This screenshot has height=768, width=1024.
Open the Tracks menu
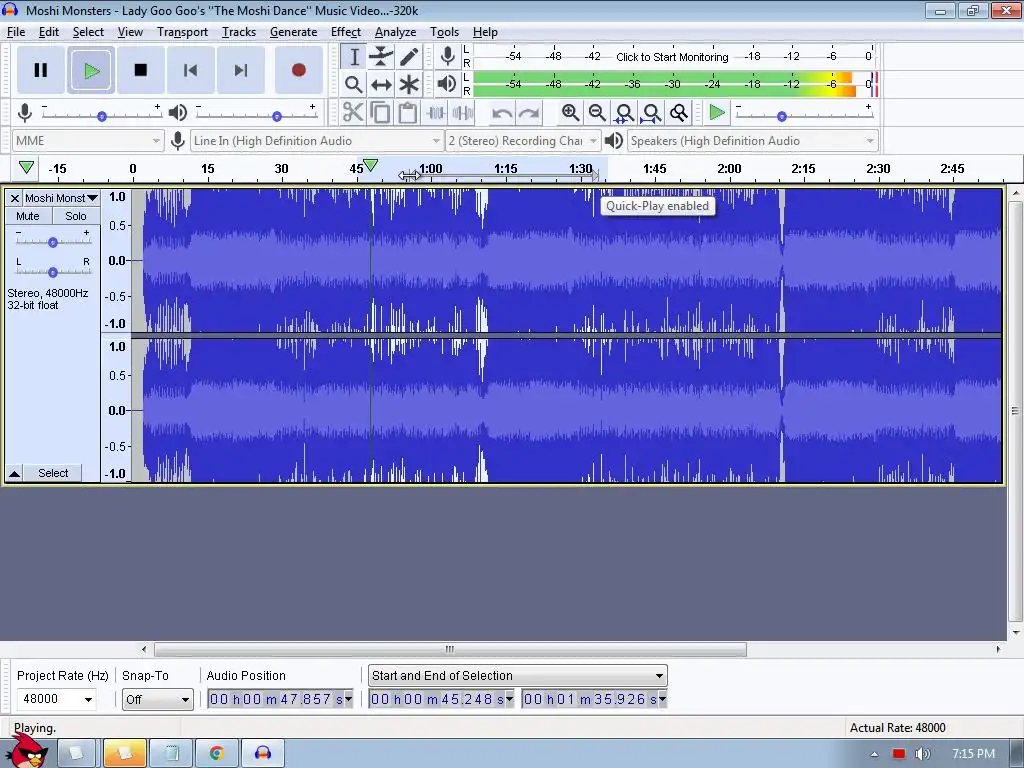pyautogui.click(x=238, y=32)
